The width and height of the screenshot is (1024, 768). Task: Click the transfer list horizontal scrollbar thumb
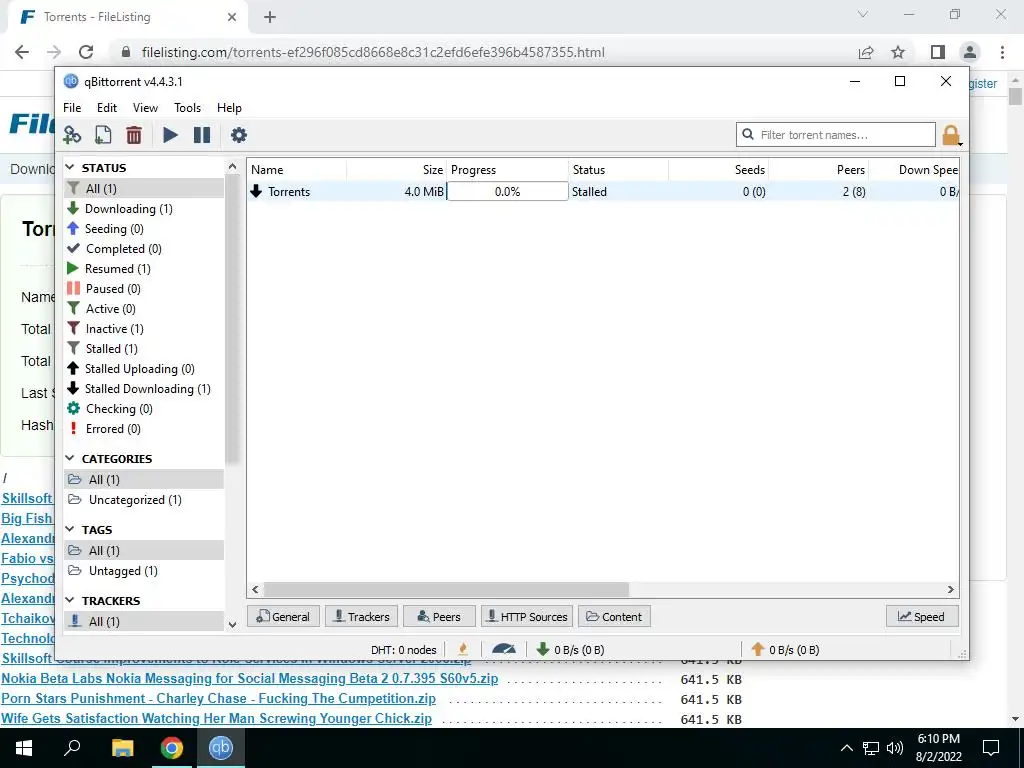[x=446, y=590]
